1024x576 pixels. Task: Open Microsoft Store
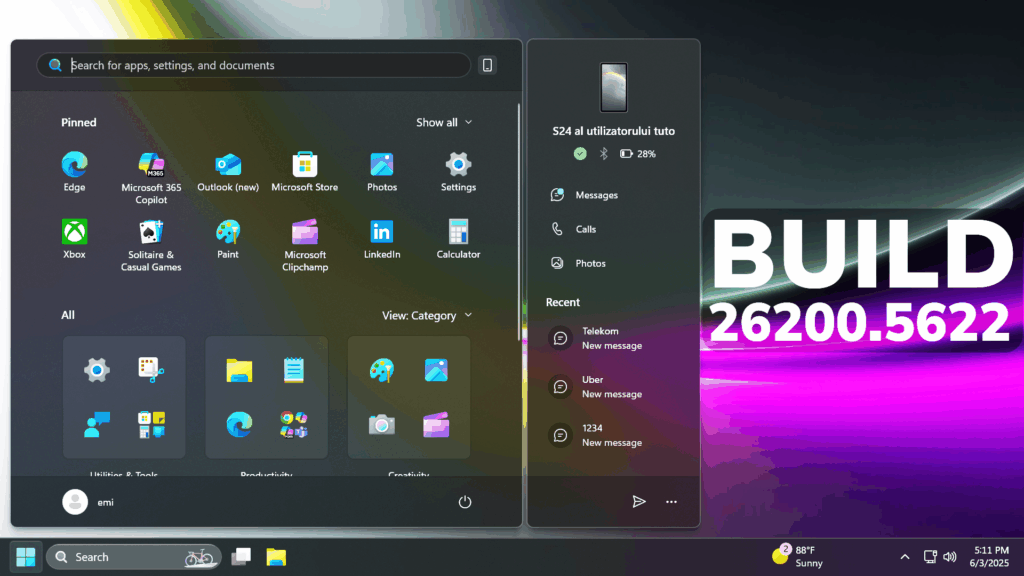pyautogui.click(x=305, y=172)
